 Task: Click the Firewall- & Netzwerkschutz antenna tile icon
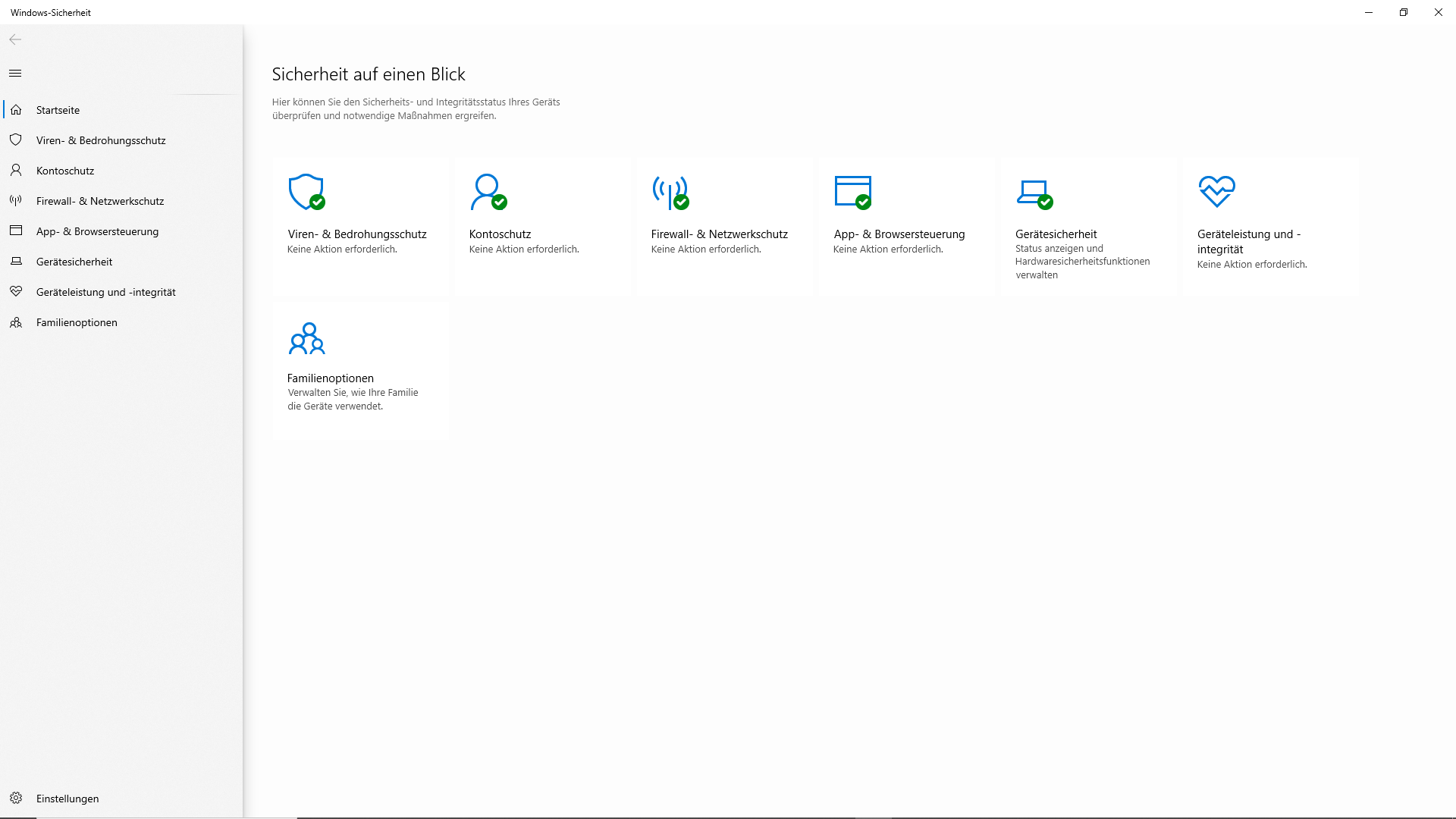tap(670, 192)
